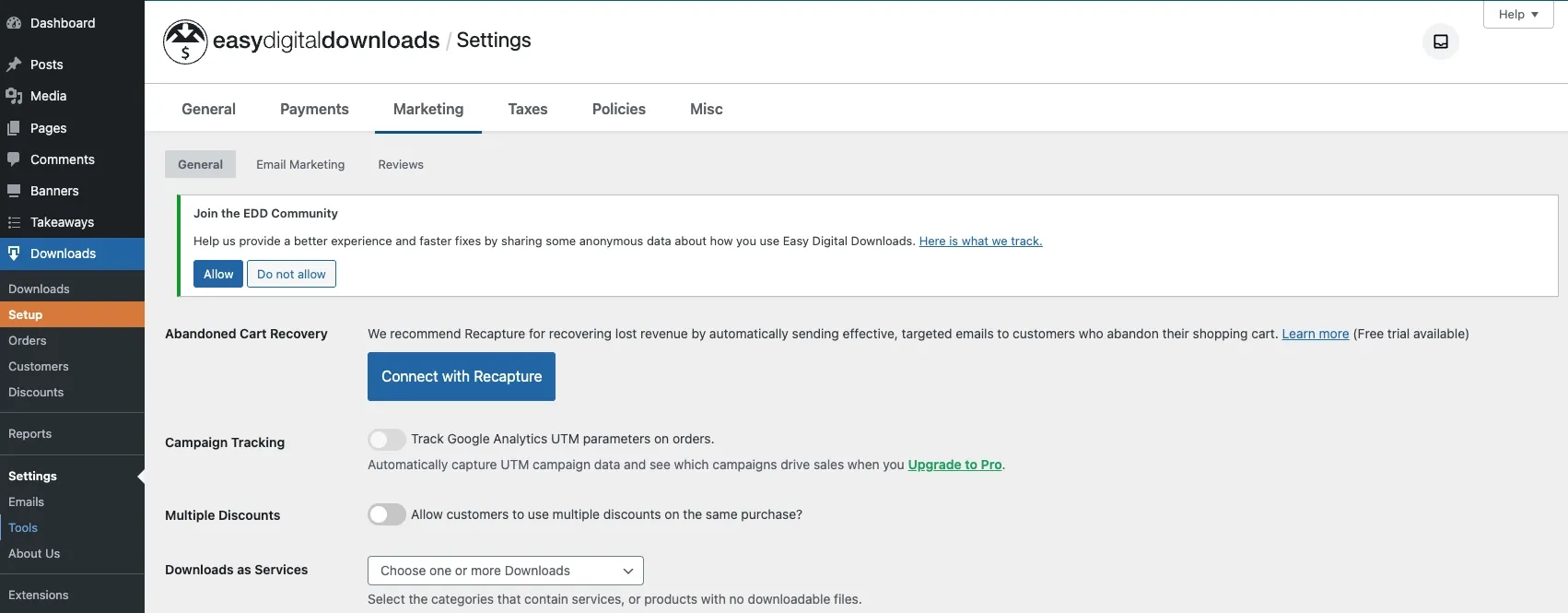Open the Misc settings tab
Viewport: 1568px width, 613px height.
point(707,109)
